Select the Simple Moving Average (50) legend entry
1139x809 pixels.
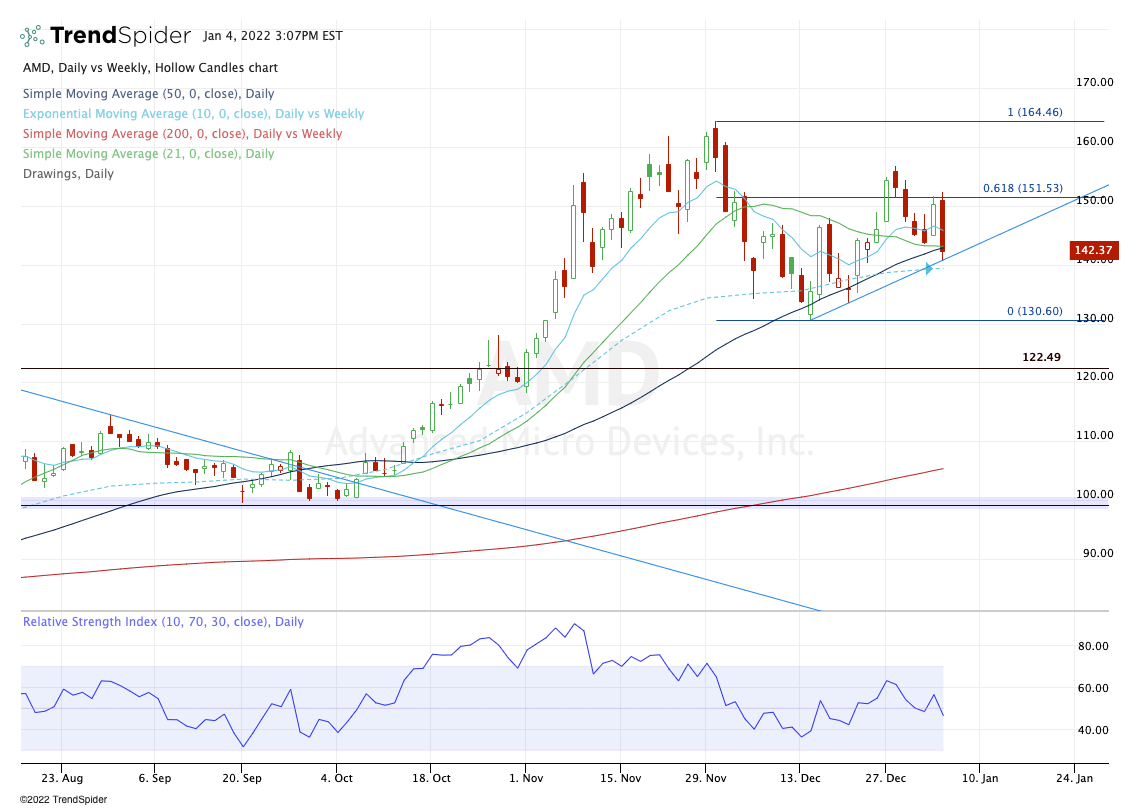[148, 94]
